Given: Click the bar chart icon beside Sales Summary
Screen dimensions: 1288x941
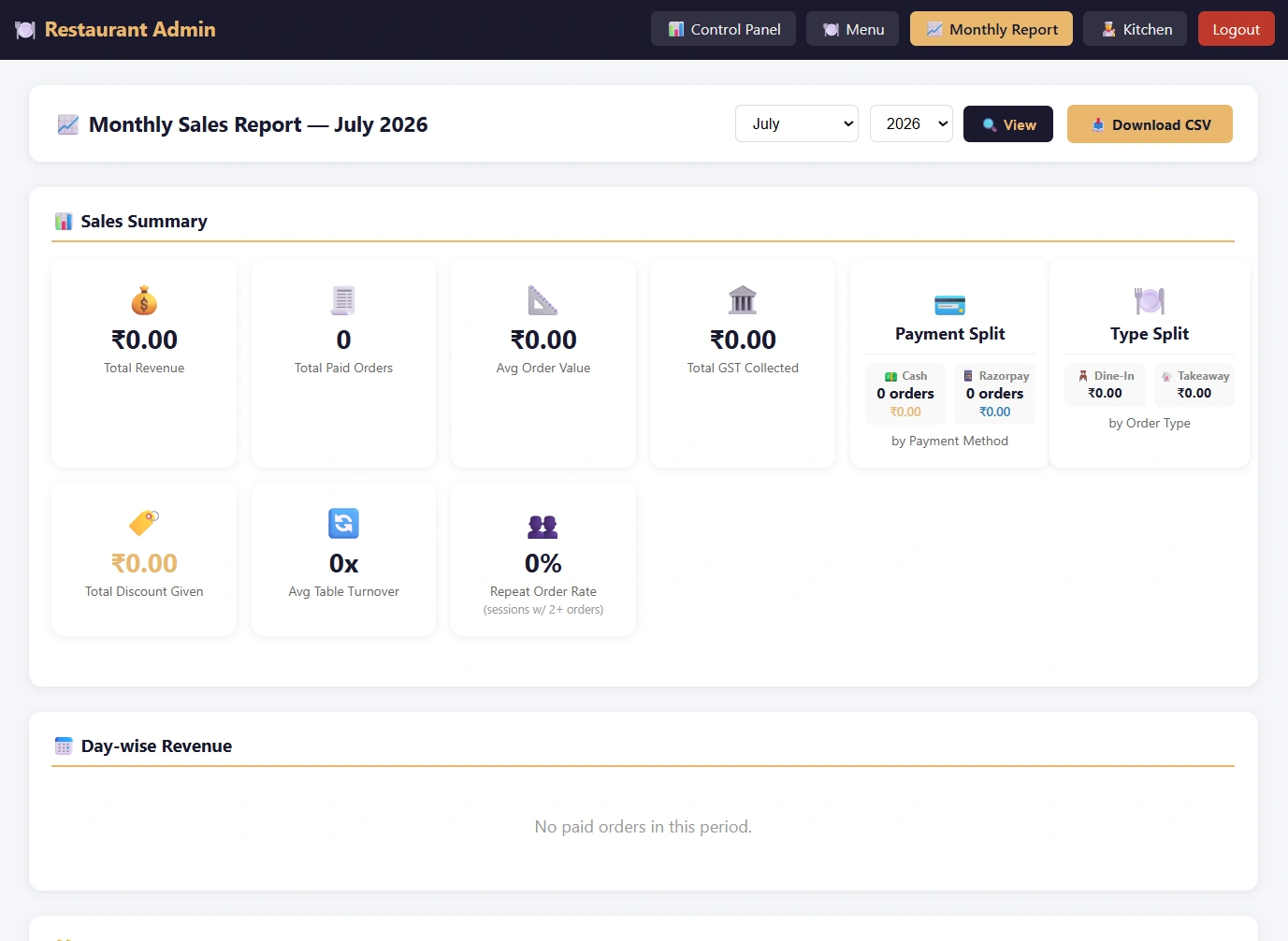Looking at the screenshot, I should (x=64, y=222).
